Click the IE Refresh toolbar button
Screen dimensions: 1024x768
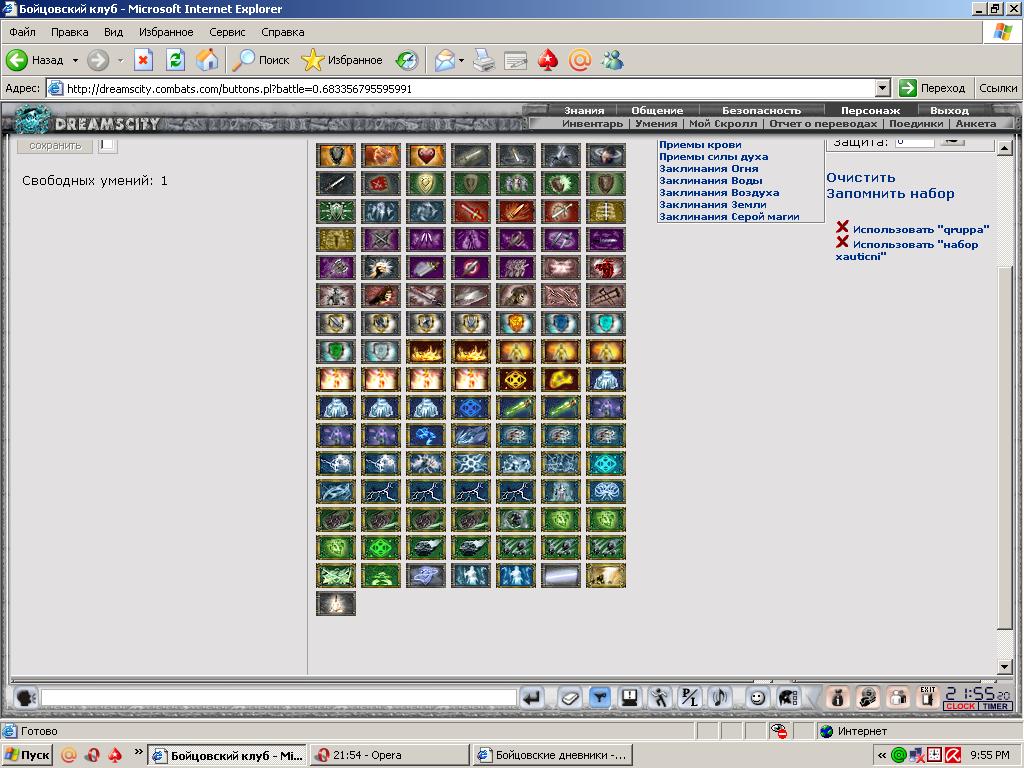[x=175, y=60]
